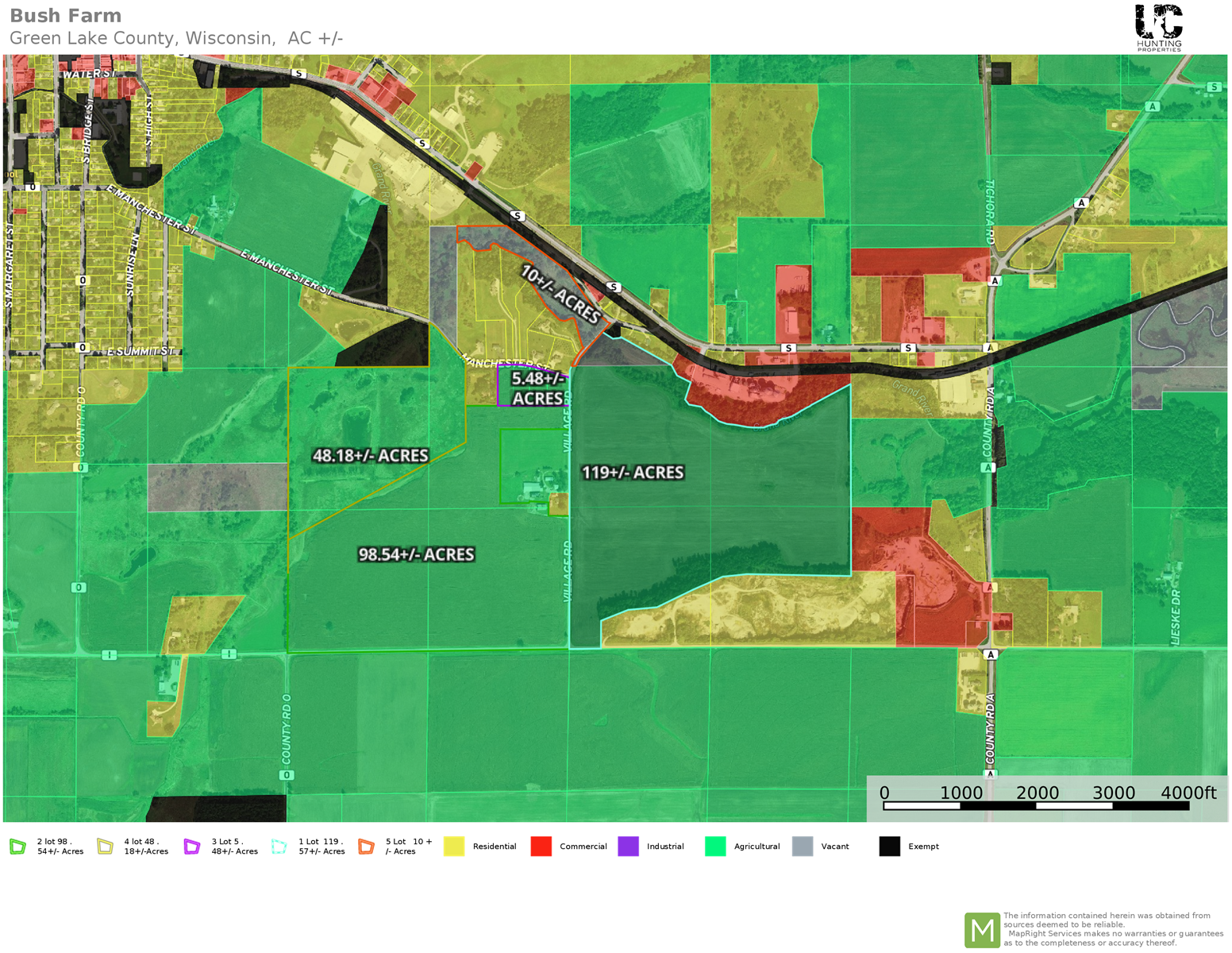
Task: Select the purple Industrial color swatch
Action: (x=629, y=847)
